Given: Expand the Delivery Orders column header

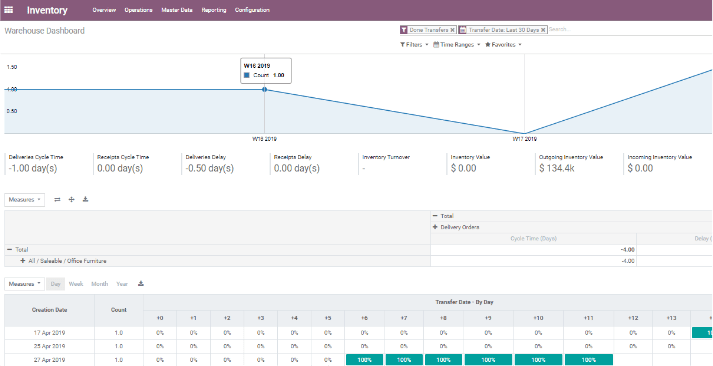Looking at the screenshot, I should pos(456,227).
